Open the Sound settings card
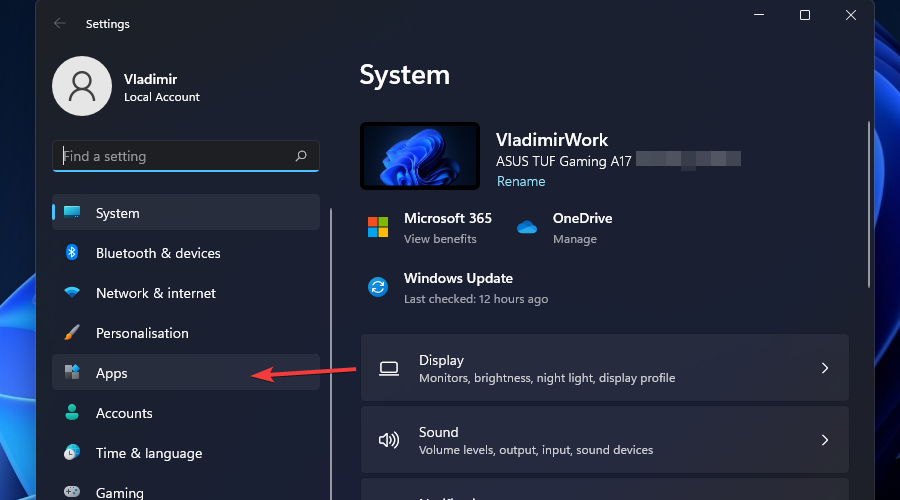Image resolution: width=900 pixels, height=500 pixels. tap(604, 440)
